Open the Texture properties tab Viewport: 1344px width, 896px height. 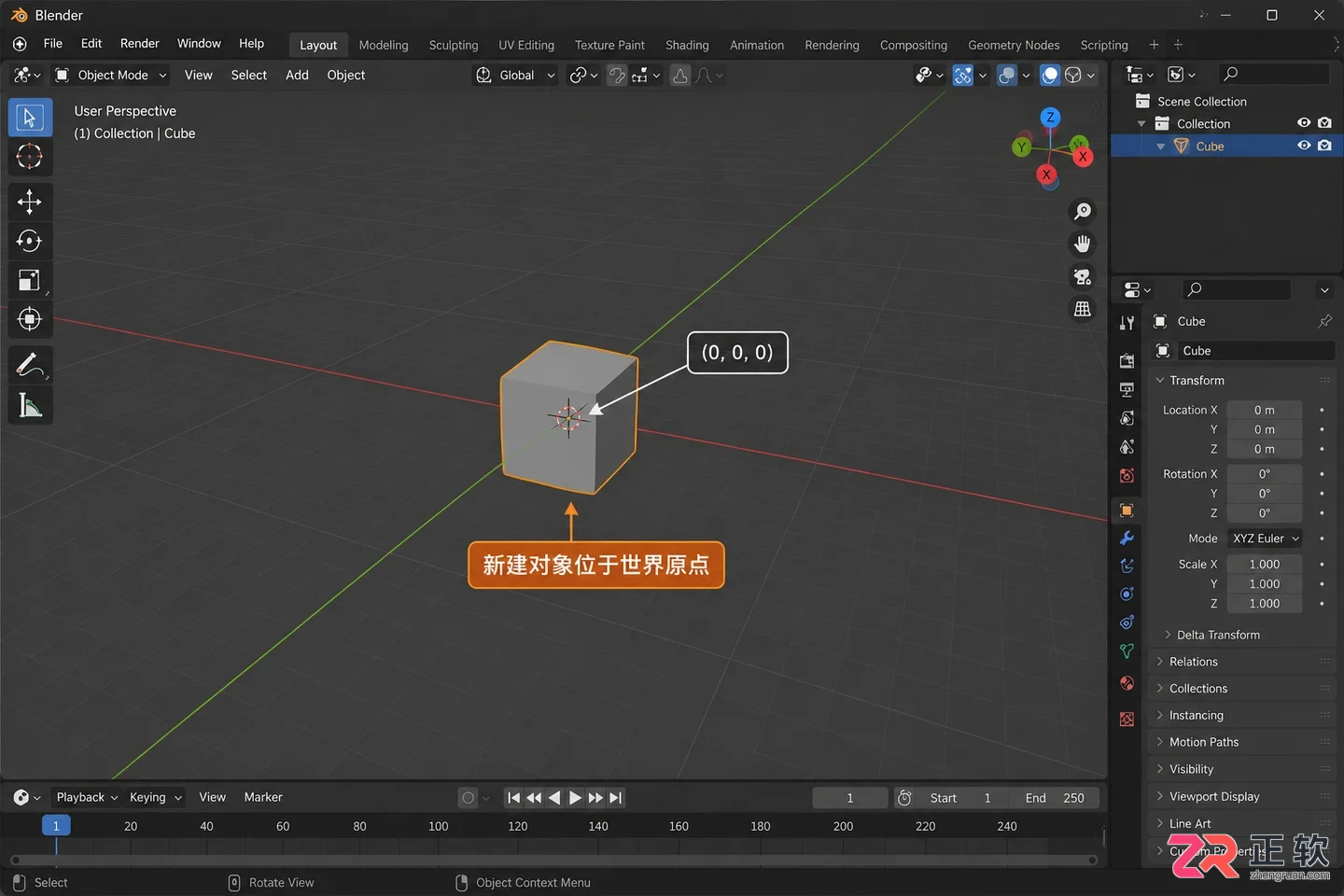coord(1127,719)
